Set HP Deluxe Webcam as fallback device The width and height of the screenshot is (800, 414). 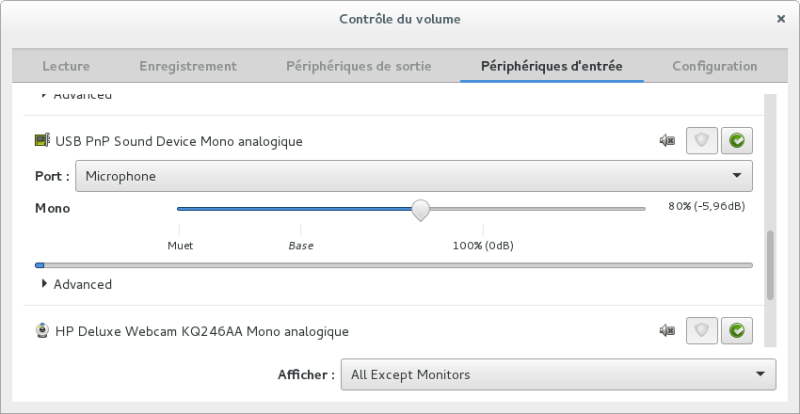coord(737,330)
